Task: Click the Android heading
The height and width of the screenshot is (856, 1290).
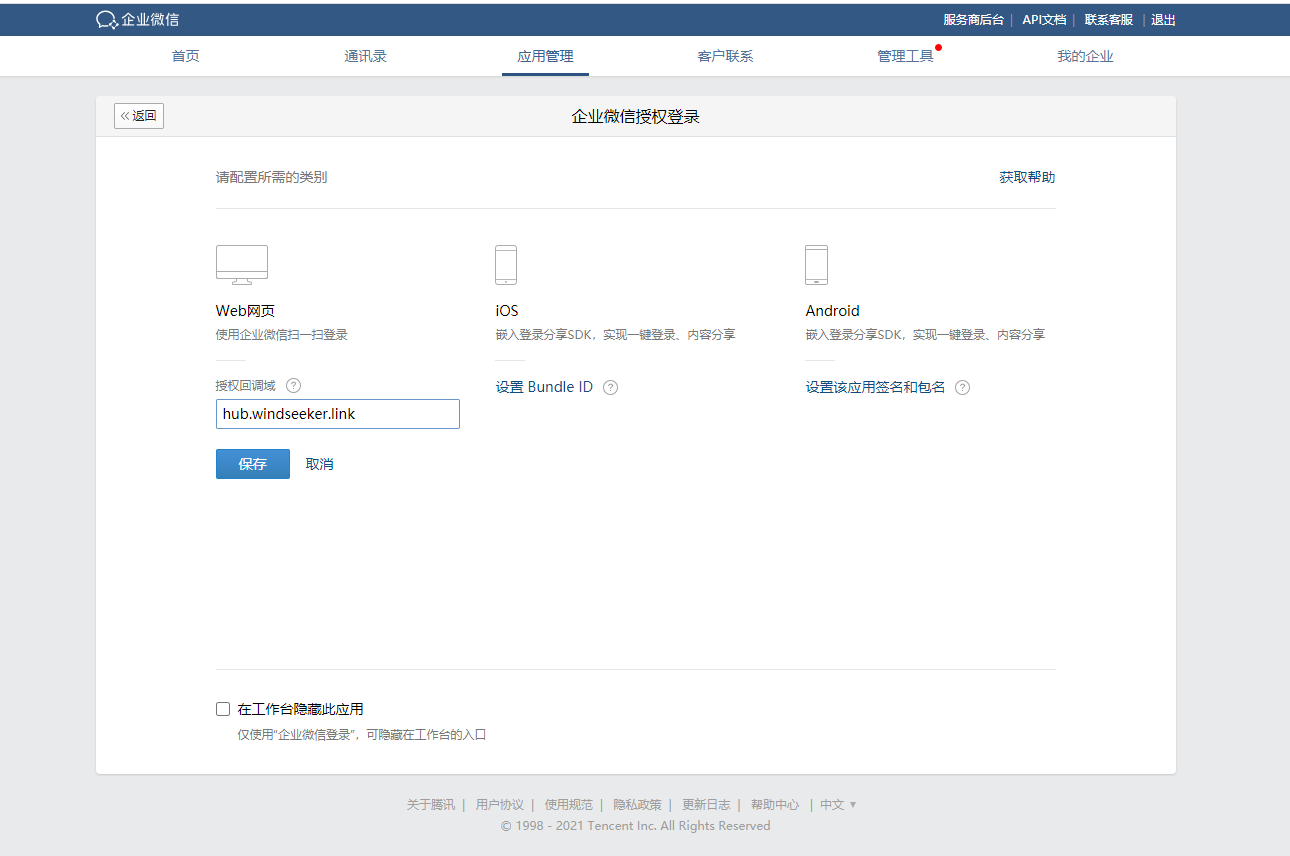Action: [832, 311]
